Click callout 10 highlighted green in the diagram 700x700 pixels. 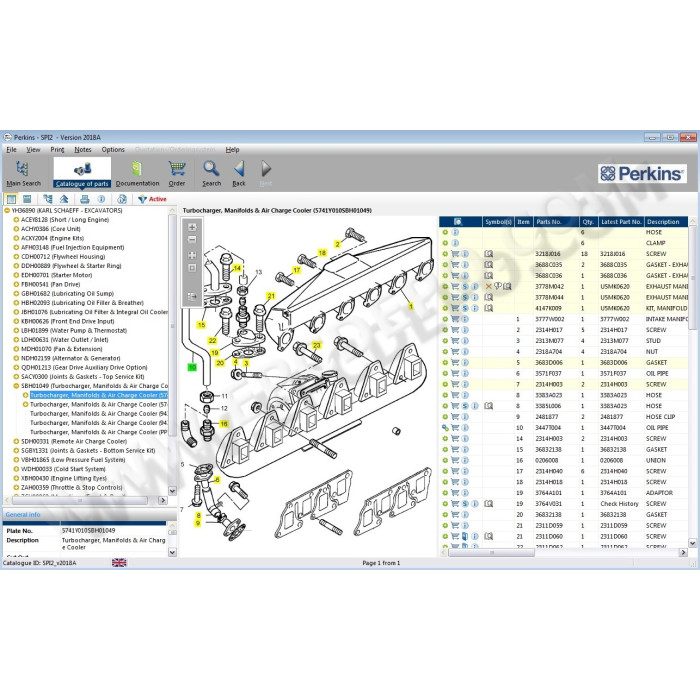pos(192,367)
